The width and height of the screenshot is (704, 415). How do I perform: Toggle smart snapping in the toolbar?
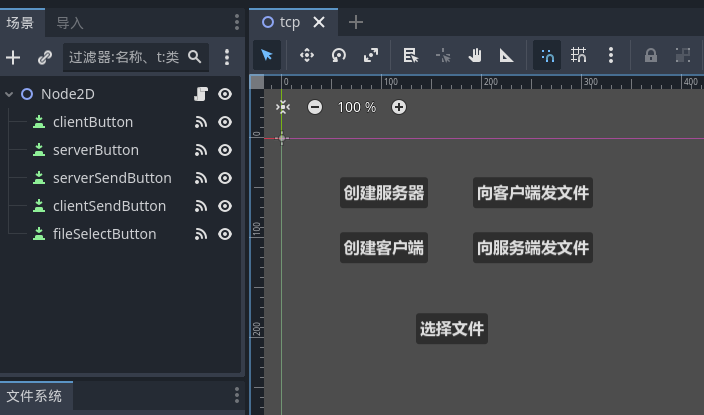(x=547, y=56)
